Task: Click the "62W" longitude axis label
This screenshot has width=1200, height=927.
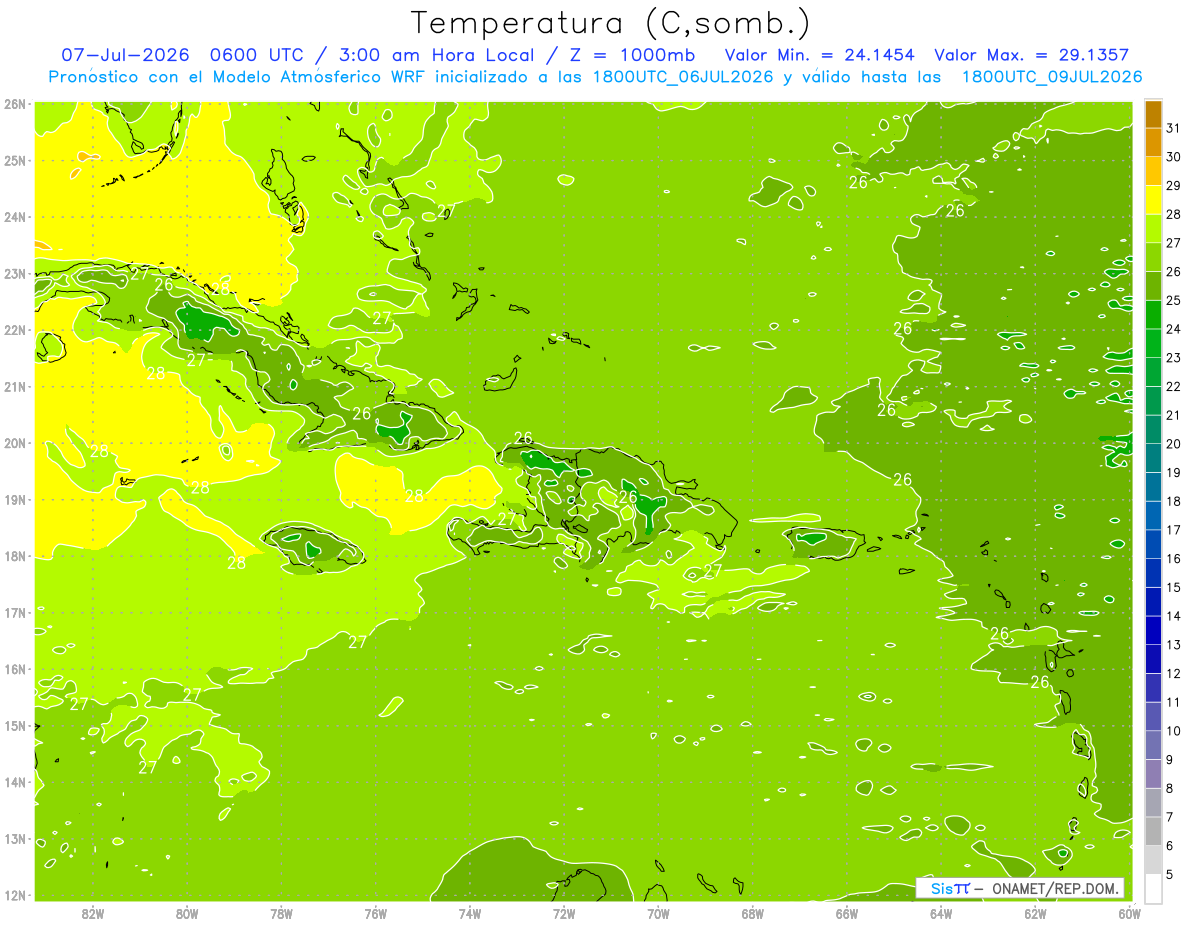Action: 1035,912
